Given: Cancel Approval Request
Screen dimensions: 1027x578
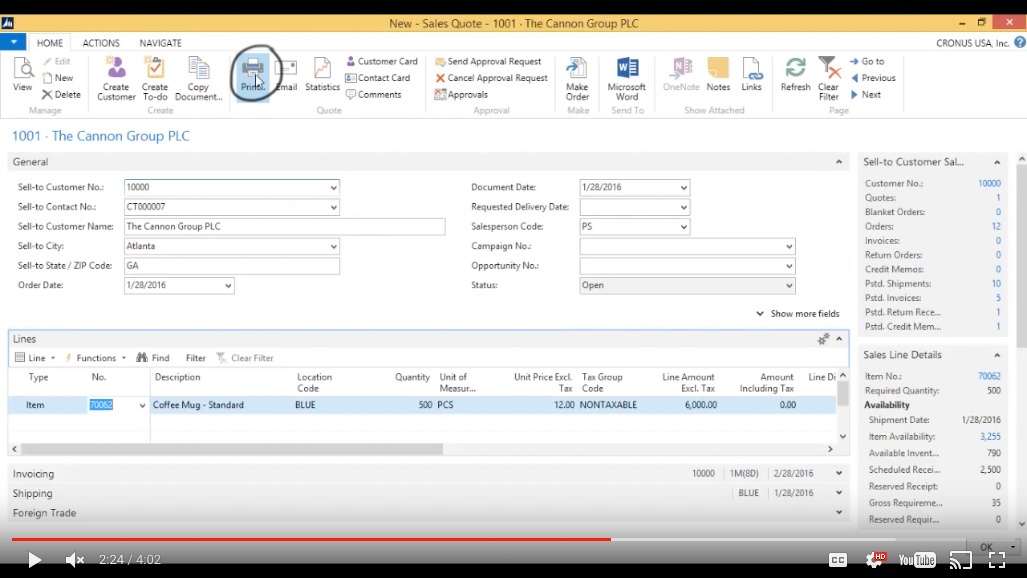Looking at the screenshot, I should (491, 77).
